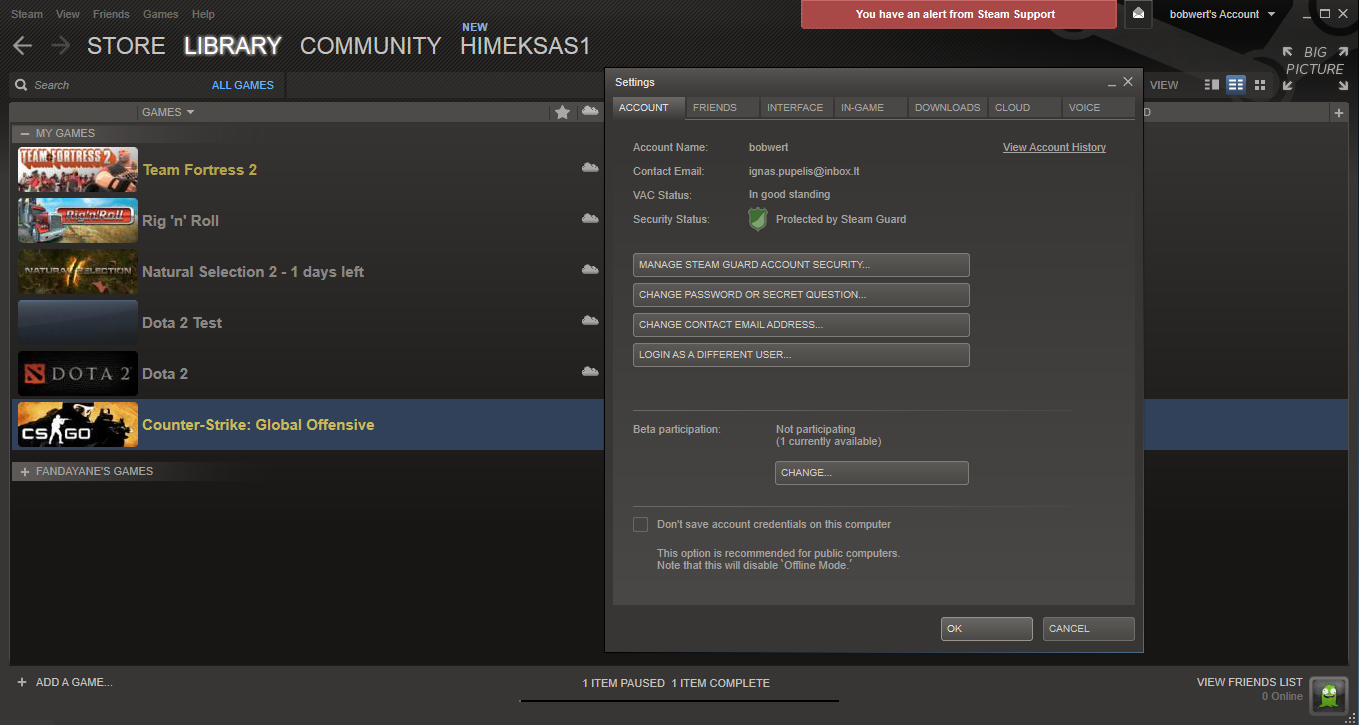Click cloud icon on Rig 'n' Roll row

pos(590,218)
